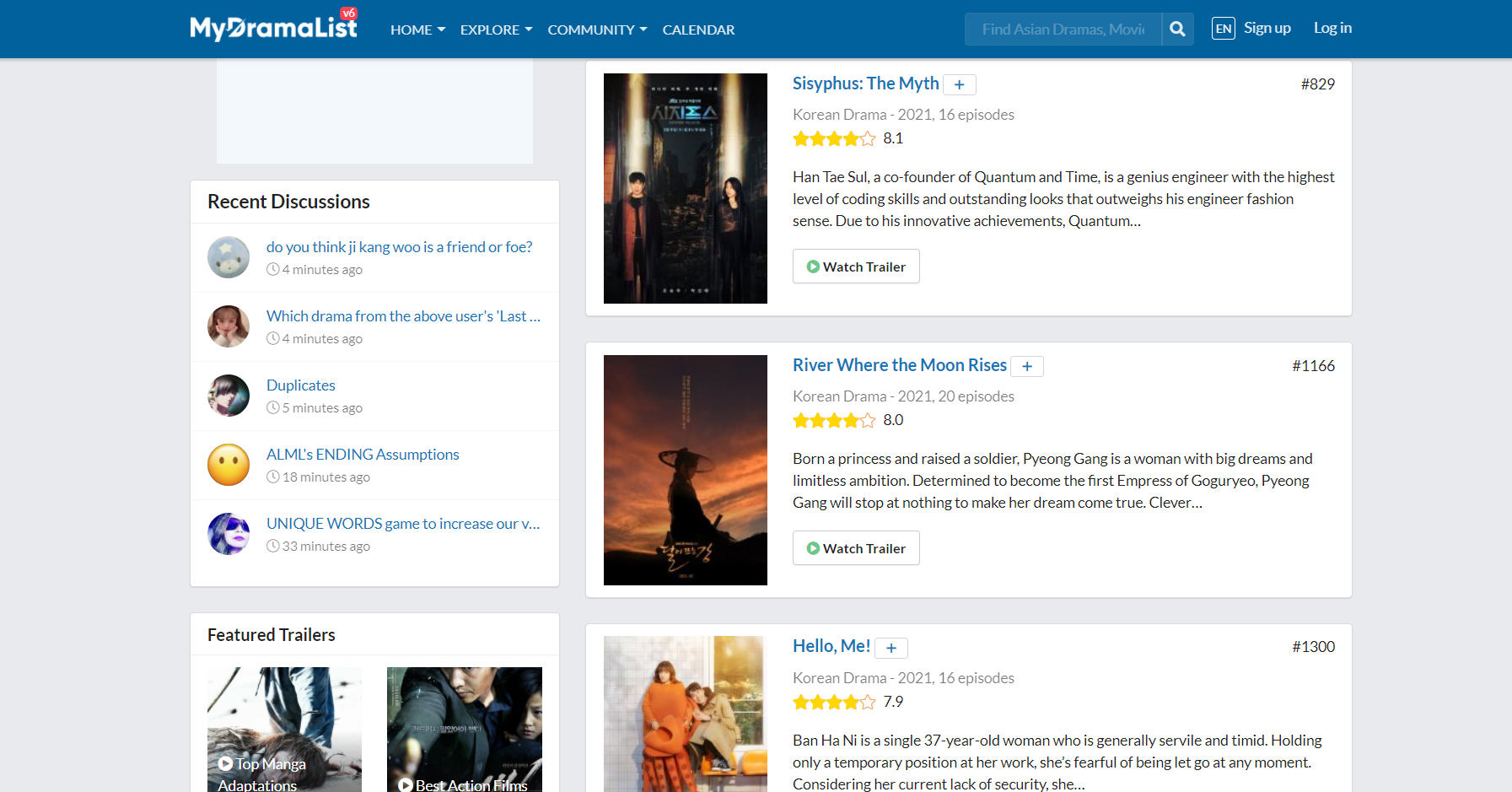Open the EN language selector
This screenshot has height=792, width=1512.
coord(1223,29)
